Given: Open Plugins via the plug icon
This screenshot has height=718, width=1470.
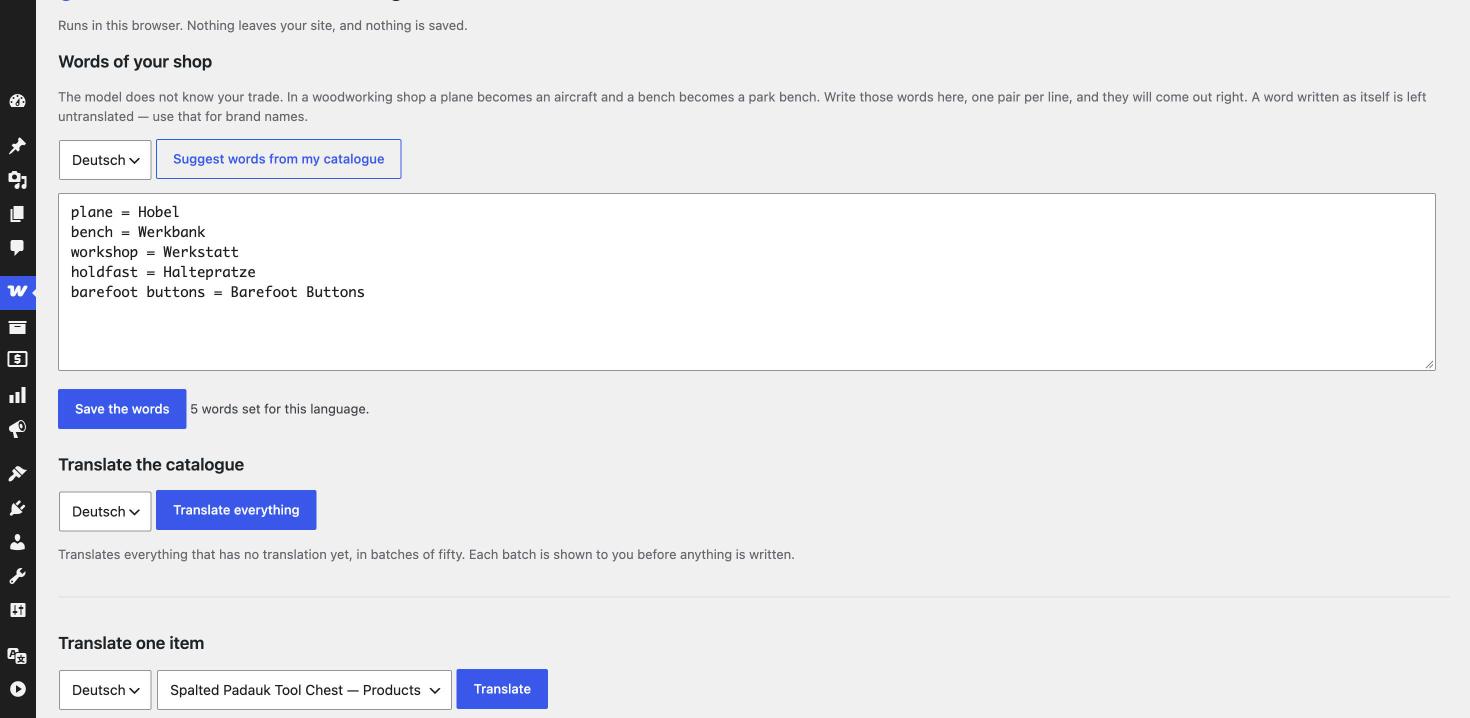Looking at the screenshot, I should click(17, 508).
